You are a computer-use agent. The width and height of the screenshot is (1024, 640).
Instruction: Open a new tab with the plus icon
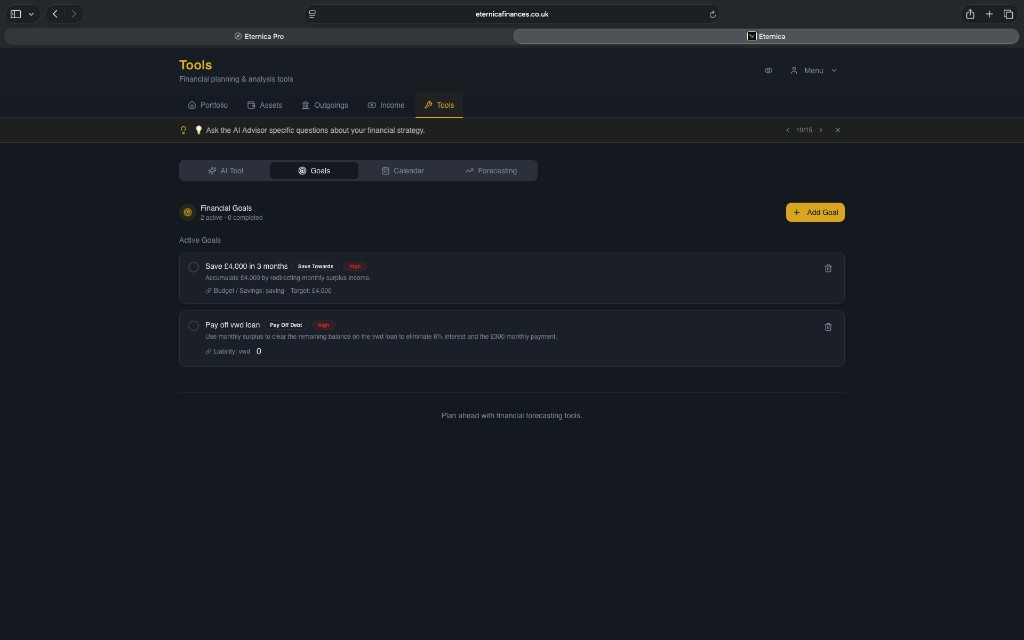[989, 14]
